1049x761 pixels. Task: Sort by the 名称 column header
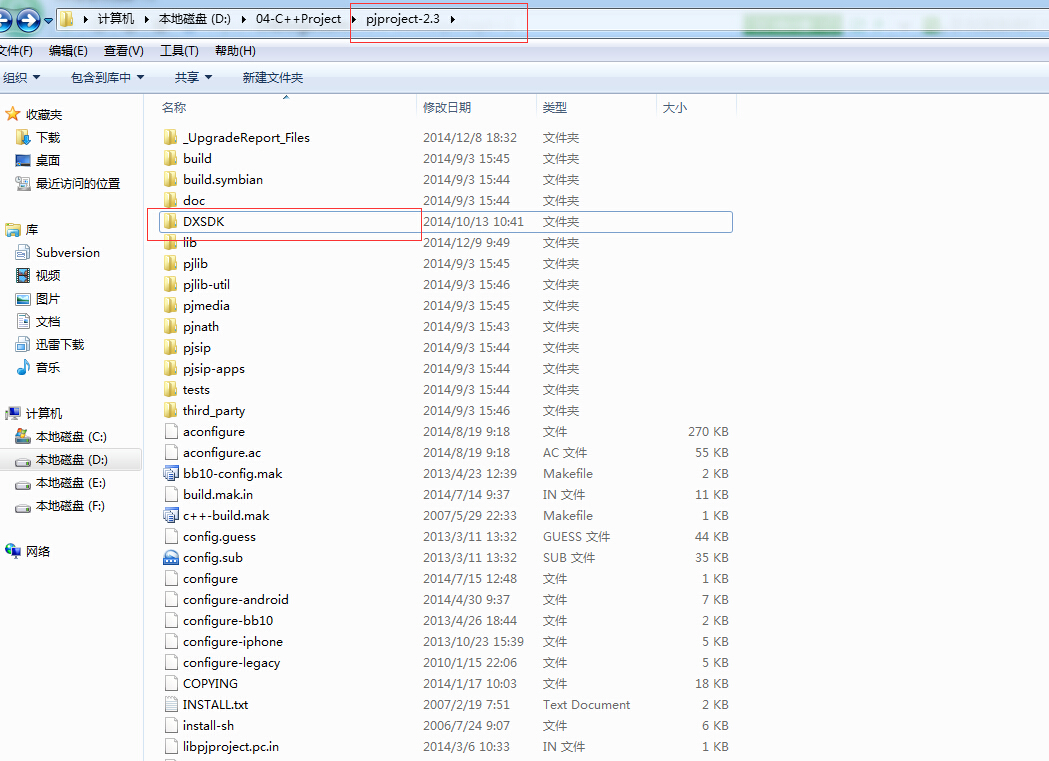(174, 108)
